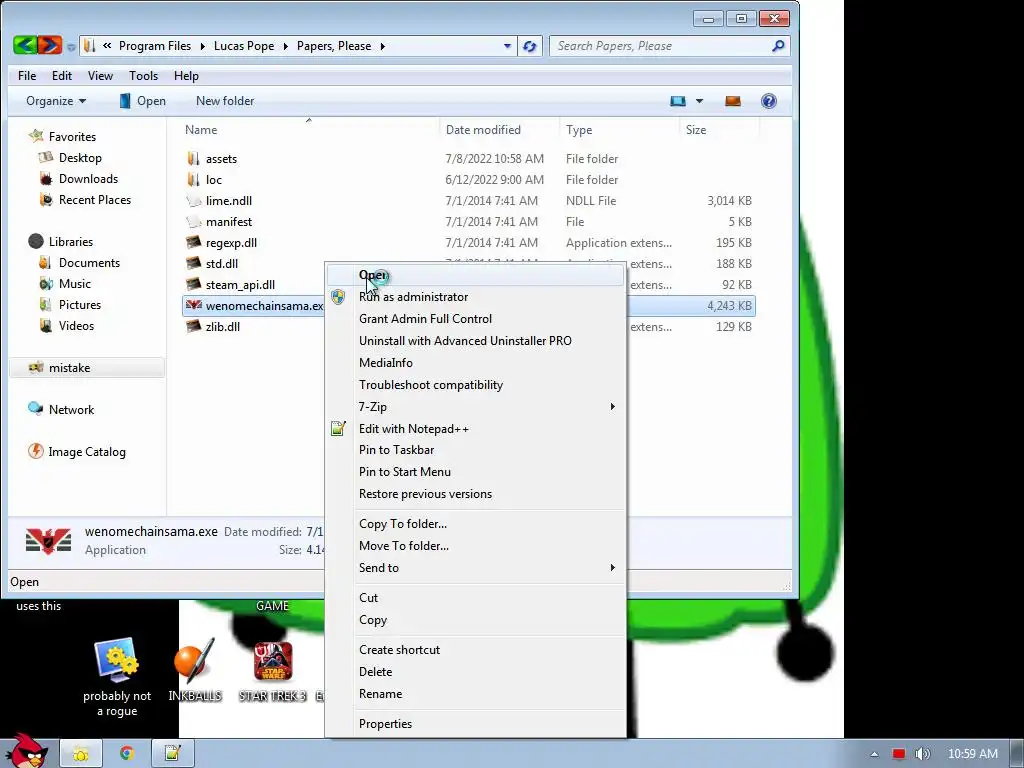Open the Organize dropdown
Image resolution: width=1024 pixels, height=768 pixels.
[x=56, y=101]
